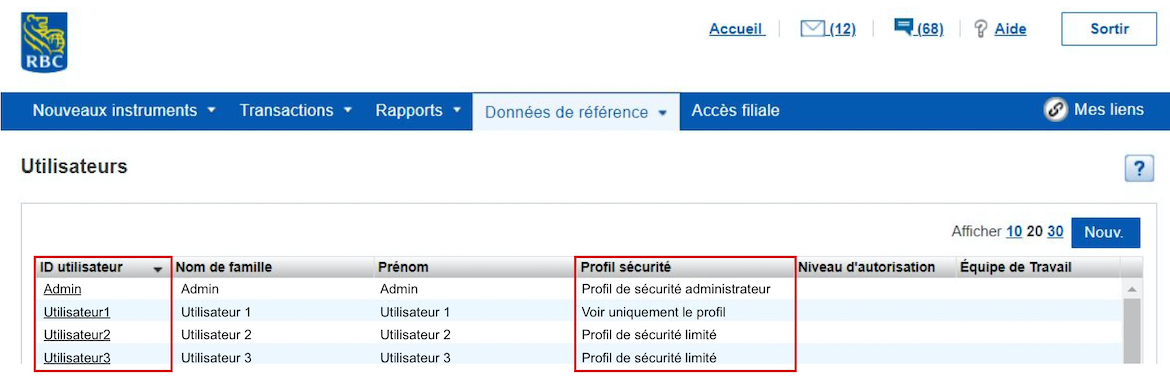Screen dimensions: 1170x382
Task: Click the Mes liens chain icon
Action: [1054, 110]
